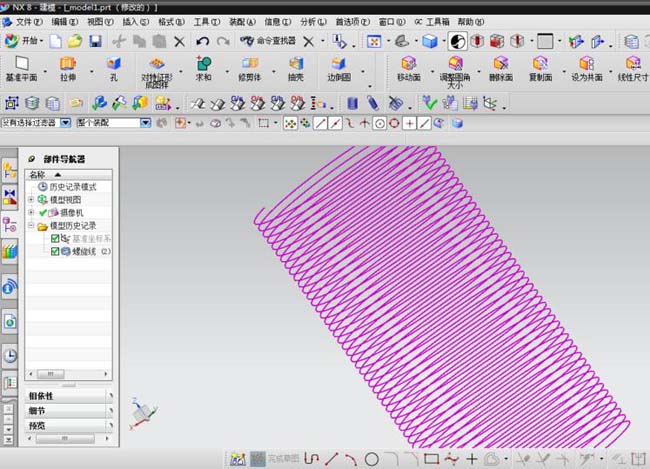This screenshot has height=469, width=650.
Task: Collapse the 模型历史记录 tree node
Action: (x=31, y=226)
